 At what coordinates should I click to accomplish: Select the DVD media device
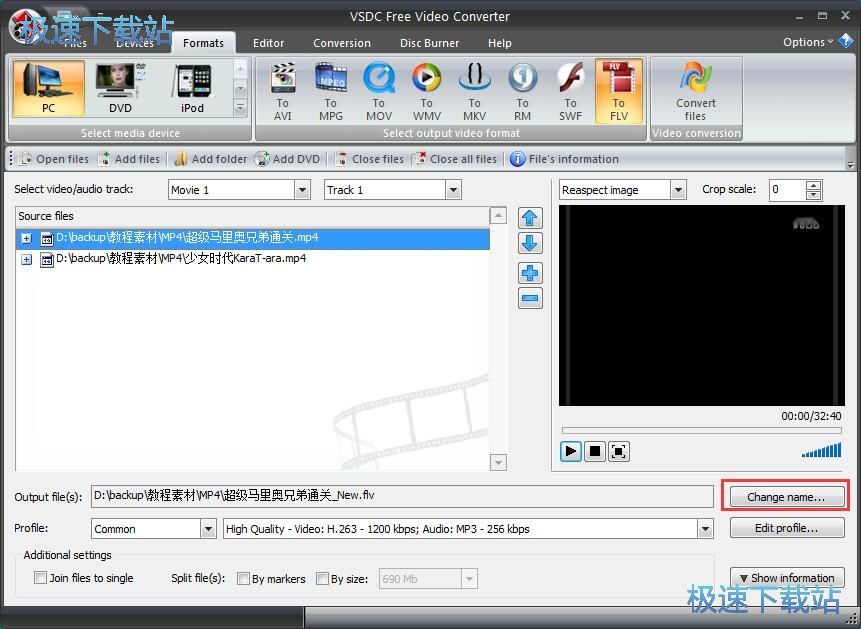pos(120,88)
